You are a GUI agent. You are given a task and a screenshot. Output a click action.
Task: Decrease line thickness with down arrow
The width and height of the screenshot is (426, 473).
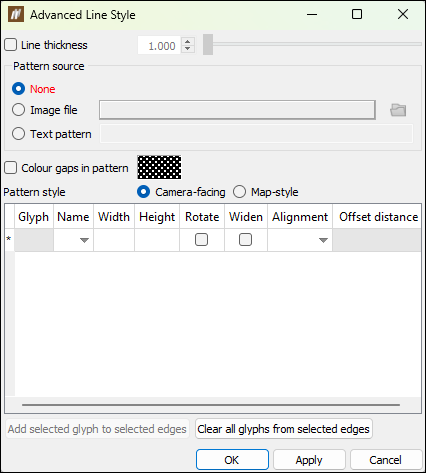point(188,49)
